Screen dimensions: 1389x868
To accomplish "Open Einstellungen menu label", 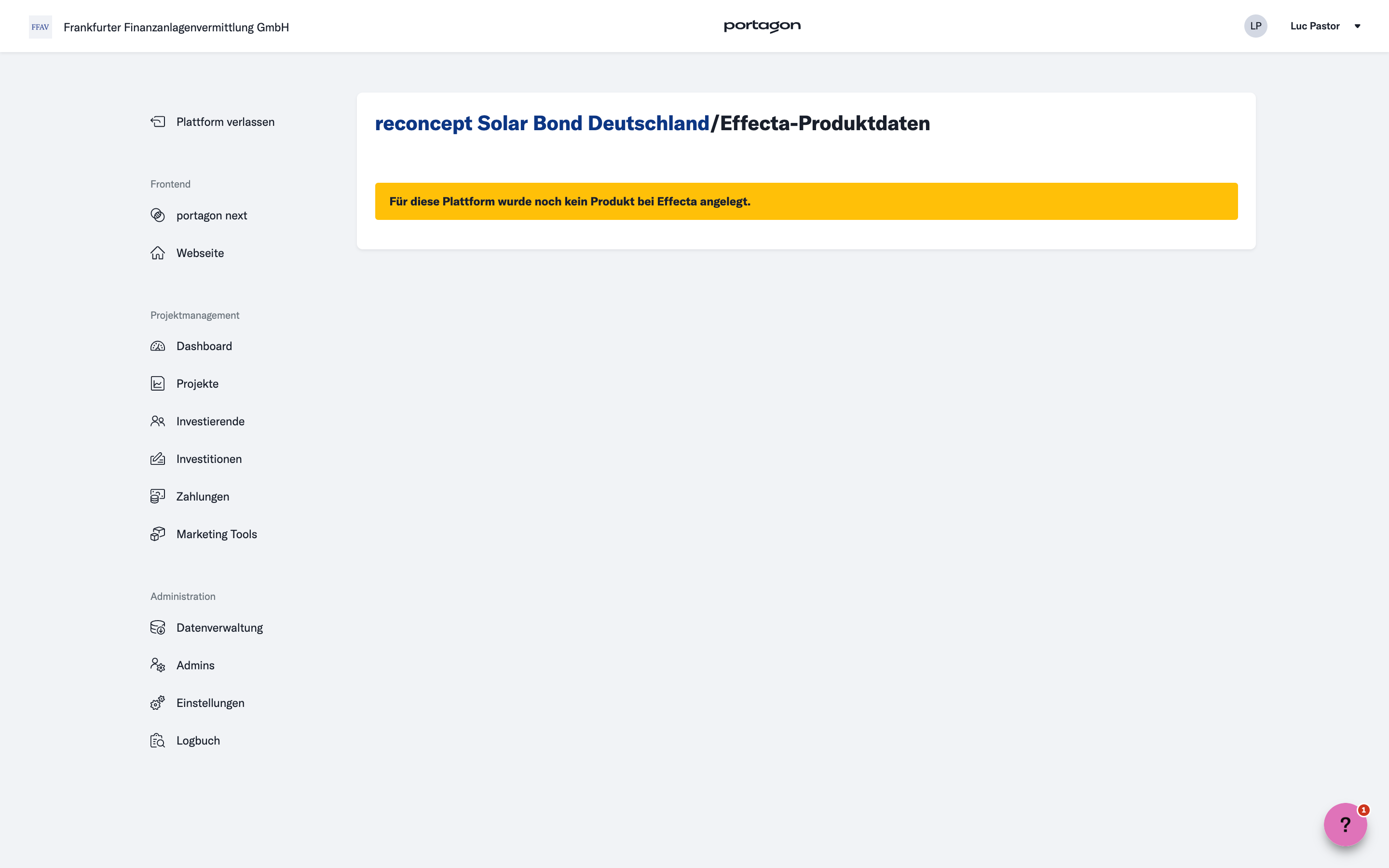I will [x=211, y=703].
